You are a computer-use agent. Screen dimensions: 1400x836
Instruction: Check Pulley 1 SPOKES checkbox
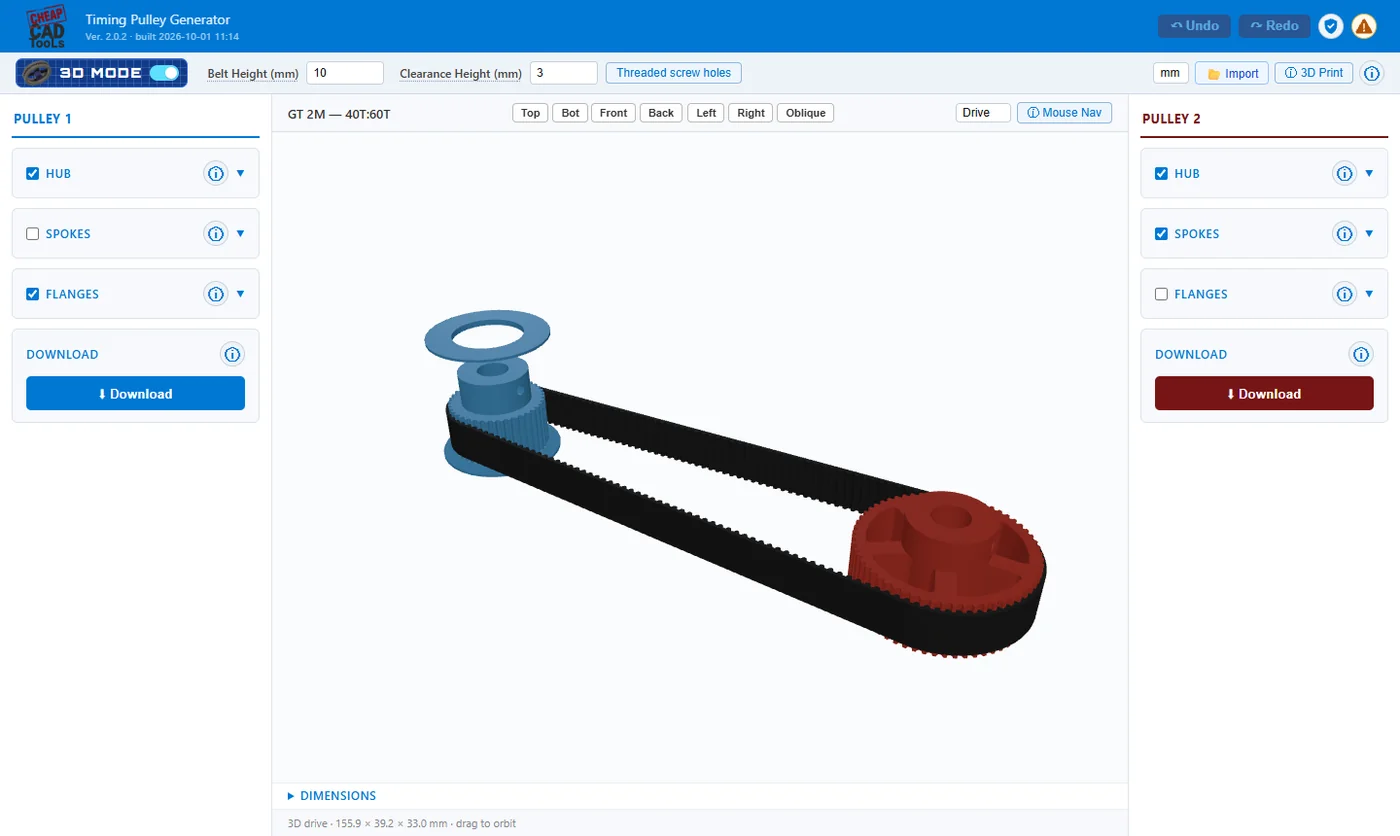click(x=32, y=234)
